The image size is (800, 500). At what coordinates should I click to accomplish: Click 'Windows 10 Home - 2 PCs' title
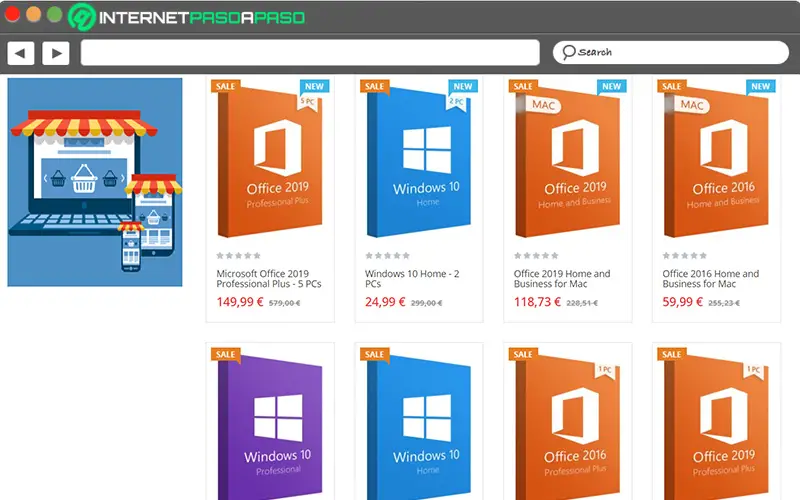pyautogui.click(x=412, y=279)
